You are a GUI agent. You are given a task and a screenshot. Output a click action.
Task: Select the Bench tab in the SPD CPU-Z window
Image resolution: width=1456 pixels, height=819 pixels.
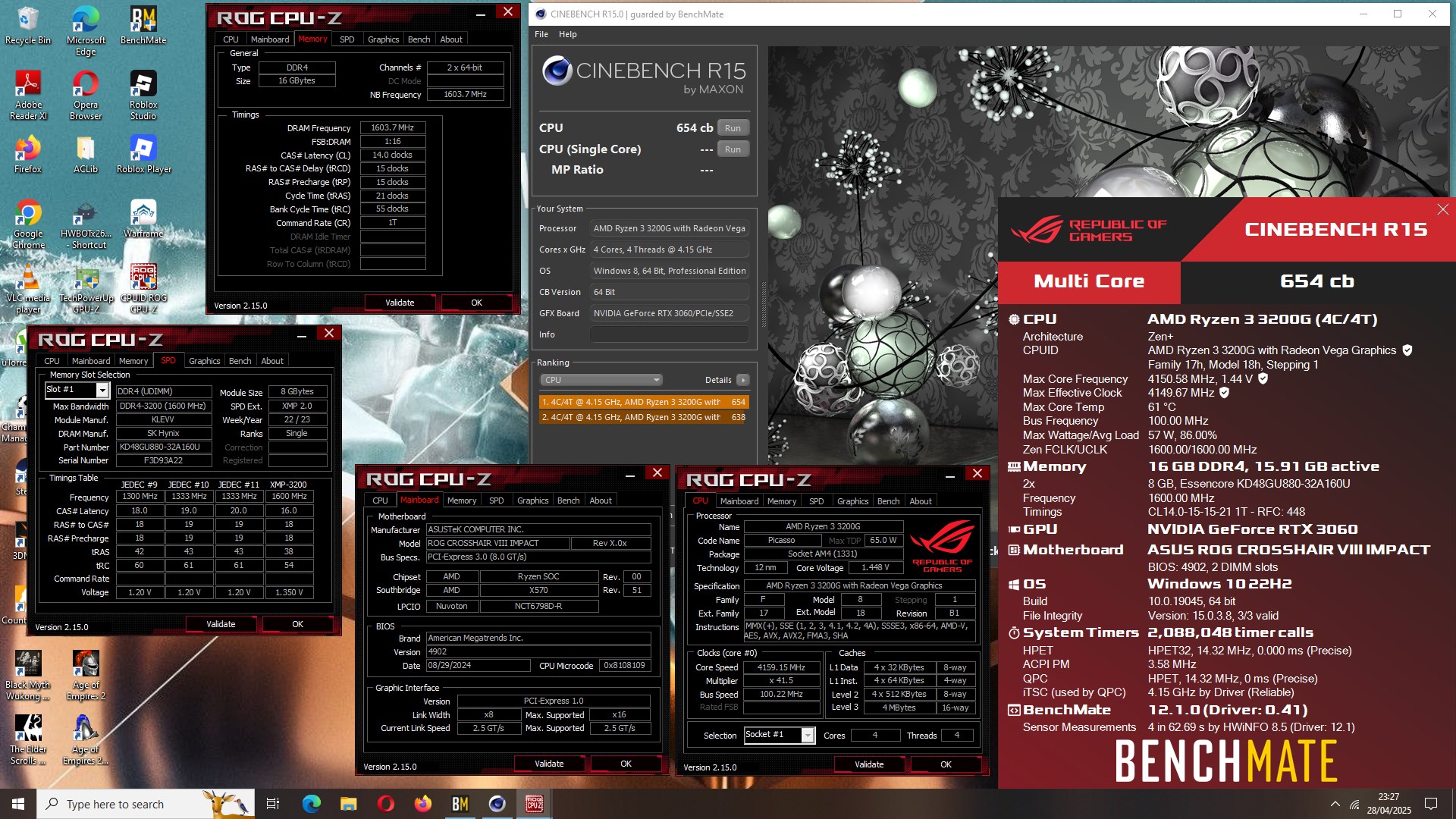[x=240, y=361]
